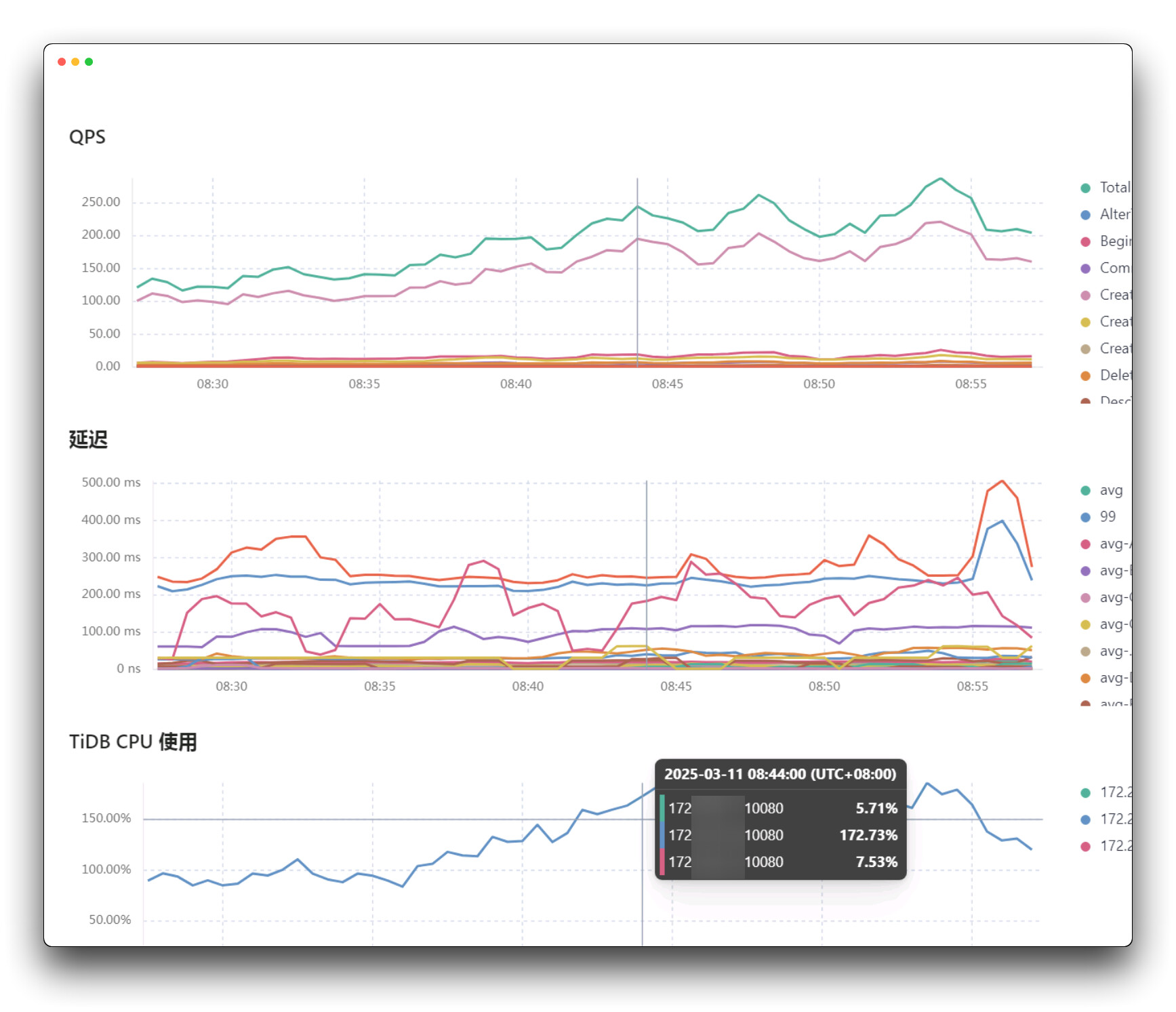
Task: Maximize the window with the green button
Action: 89,62
